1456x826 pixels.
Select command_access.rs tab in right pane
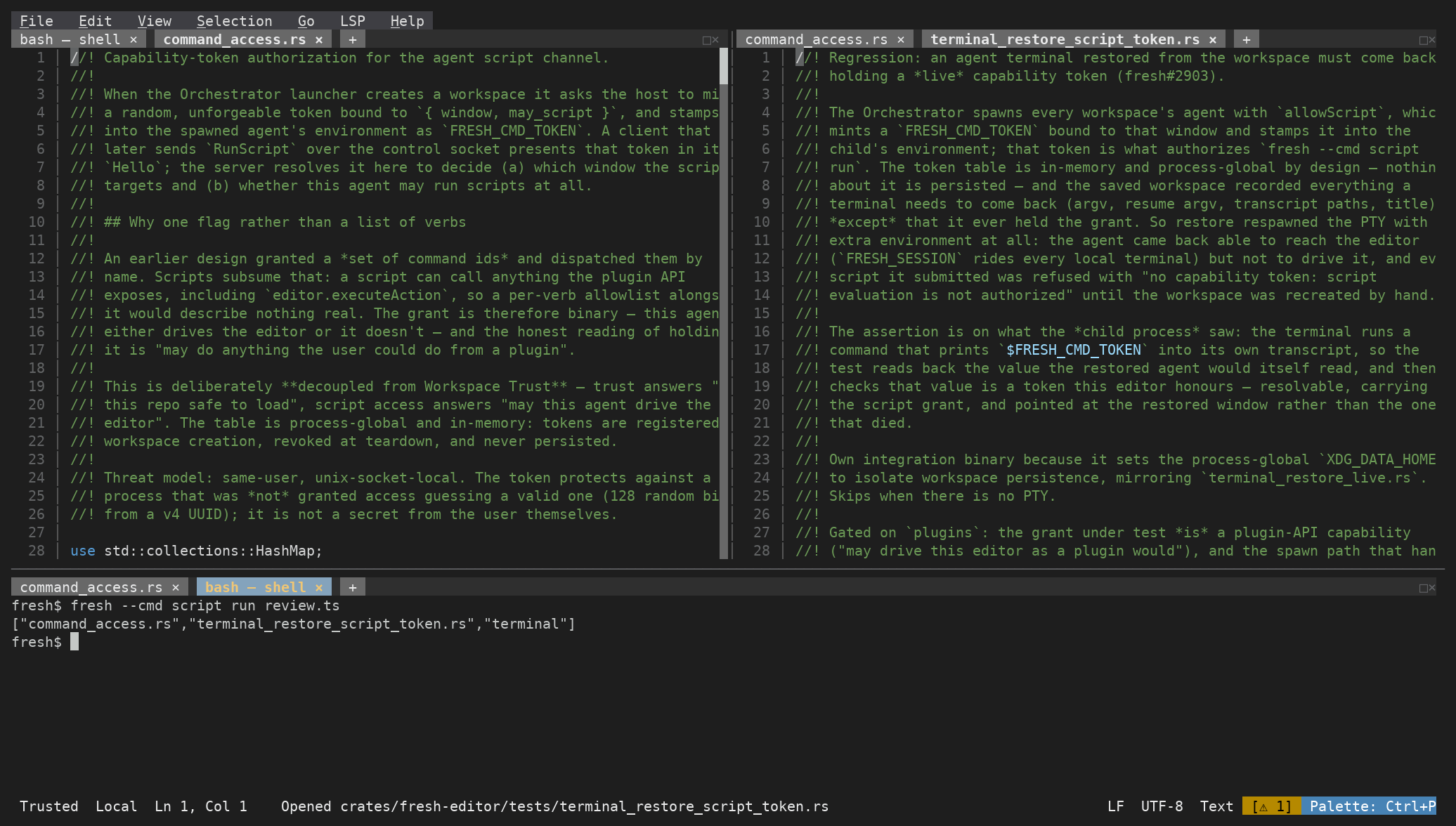[816, 39]
